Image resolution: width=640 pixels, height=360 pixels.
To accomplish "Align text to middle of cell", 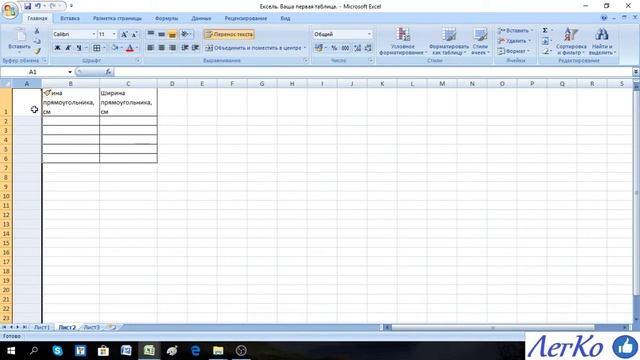I will tap(161, 34).
